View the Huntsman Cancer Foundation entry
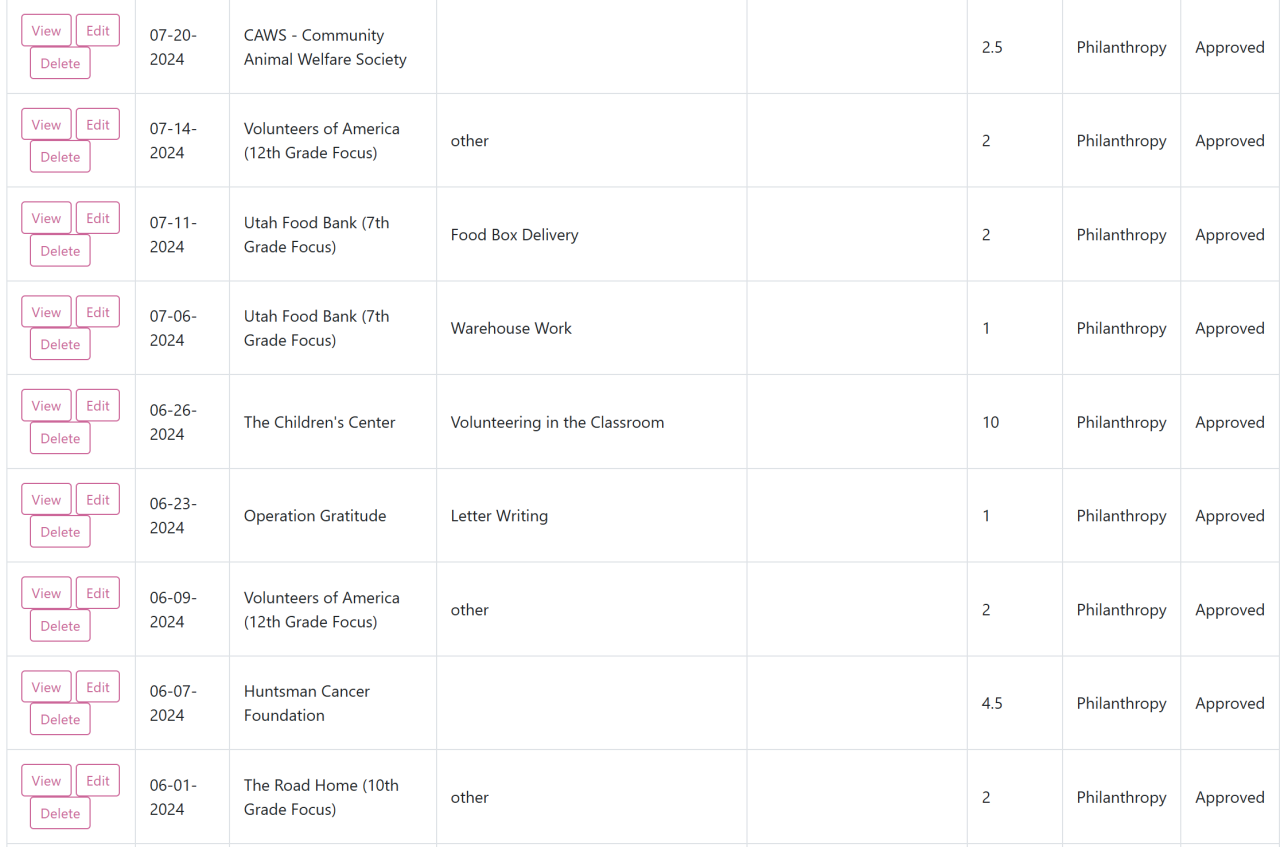Image resolution: width=1280 pixels, height=847 pixels. pyautogui.click(x=46, y=687)
